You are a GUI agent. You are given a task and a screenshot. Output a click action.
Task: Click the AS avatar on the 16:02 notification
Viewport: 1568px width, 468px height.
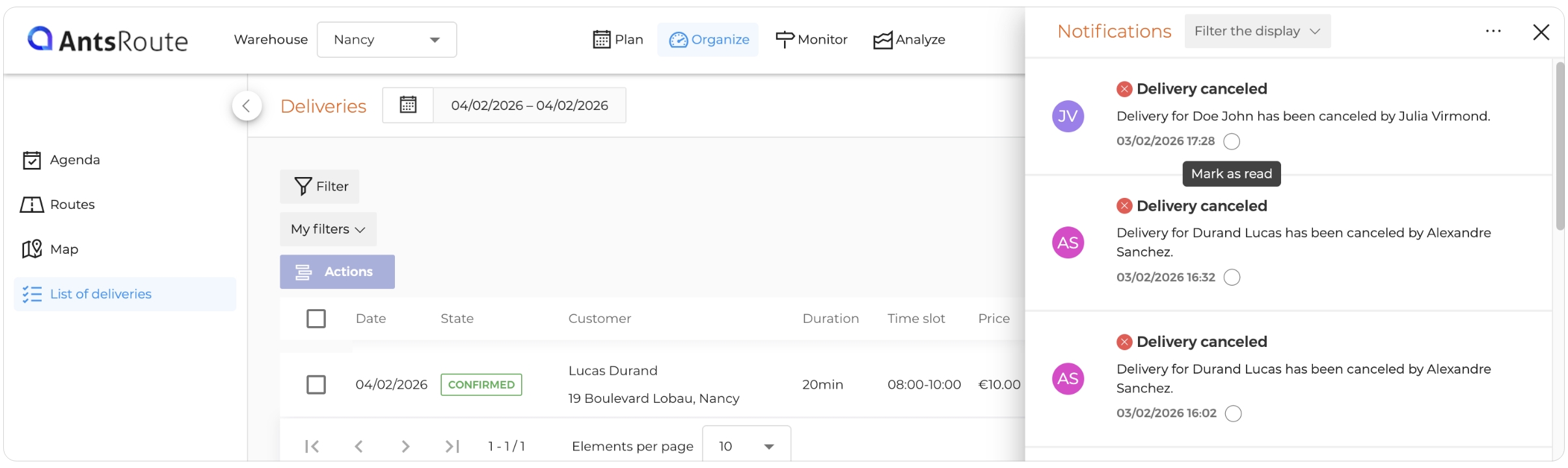click(x=1068, y=379)
